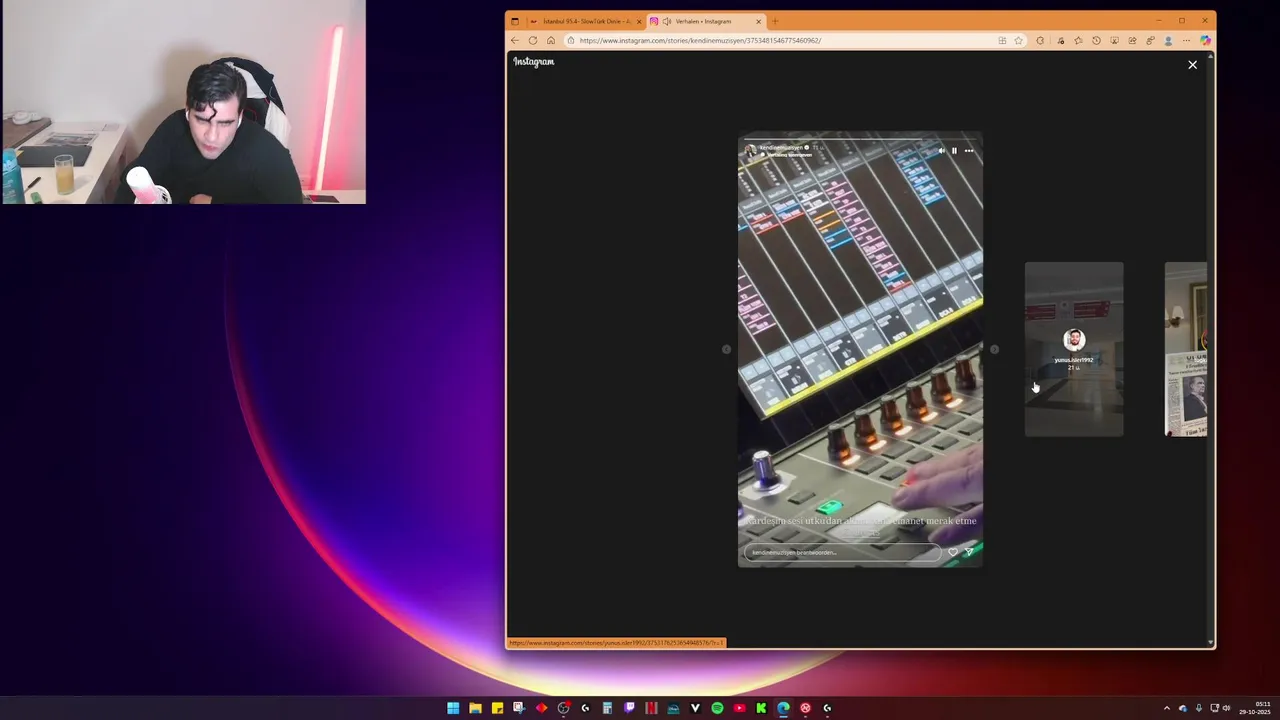Pause the playing Instagram story
The height and width of the screenshot is (720, 1280).
pyautogui.click(x=954, y=151)
